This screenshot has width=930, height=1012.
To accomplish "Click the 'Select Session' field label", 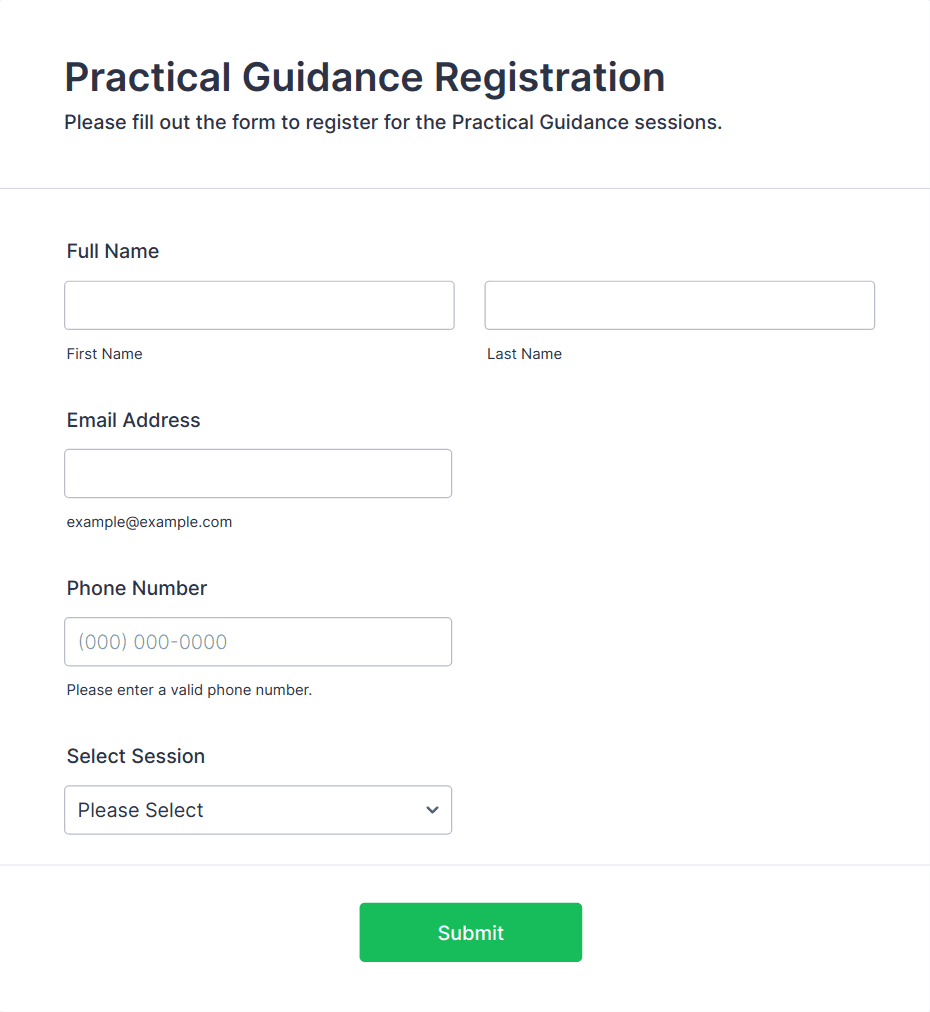I will coord(136,756).
